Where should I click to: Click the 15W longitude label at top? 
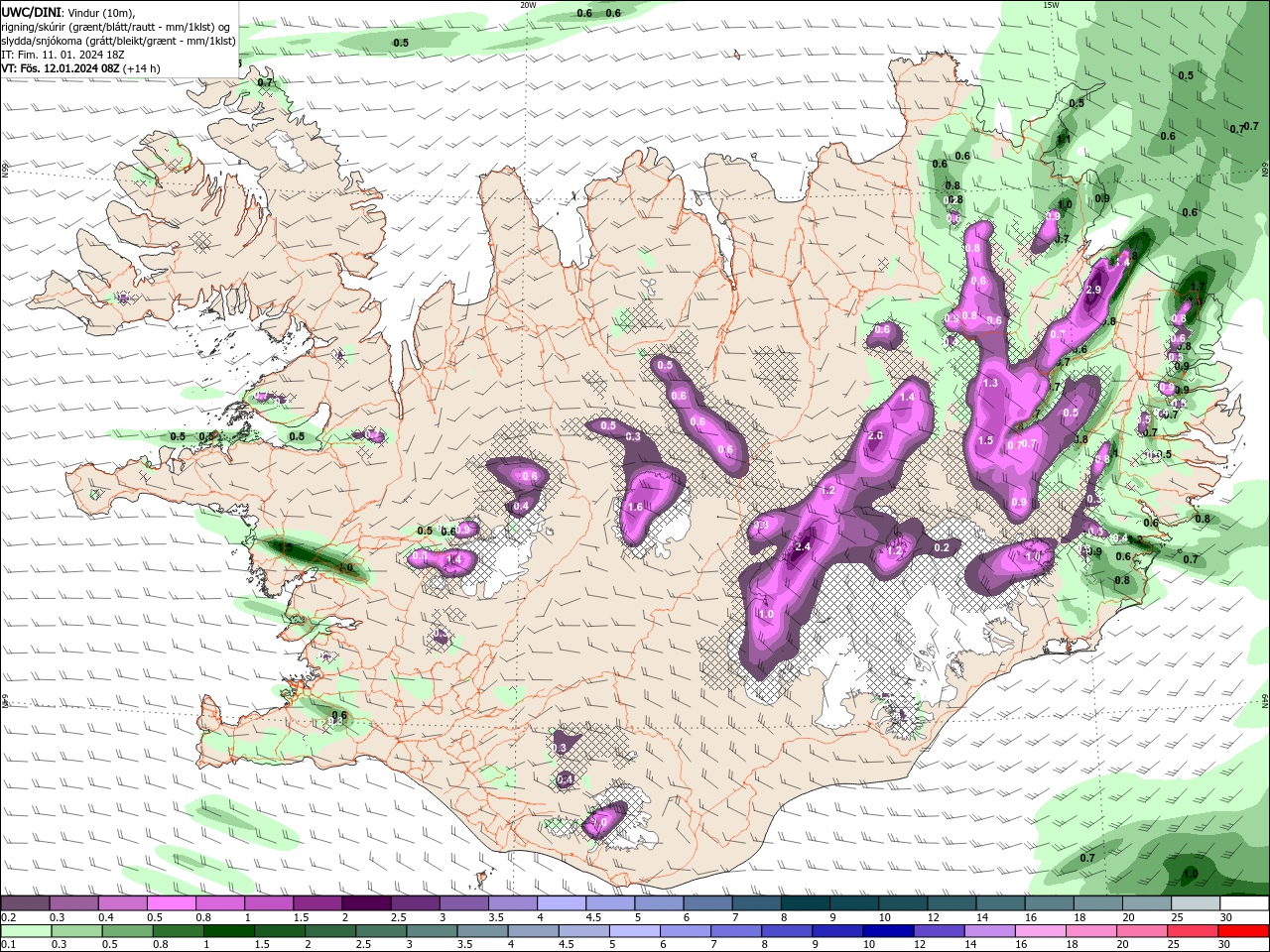click(x=1051, y=5)
